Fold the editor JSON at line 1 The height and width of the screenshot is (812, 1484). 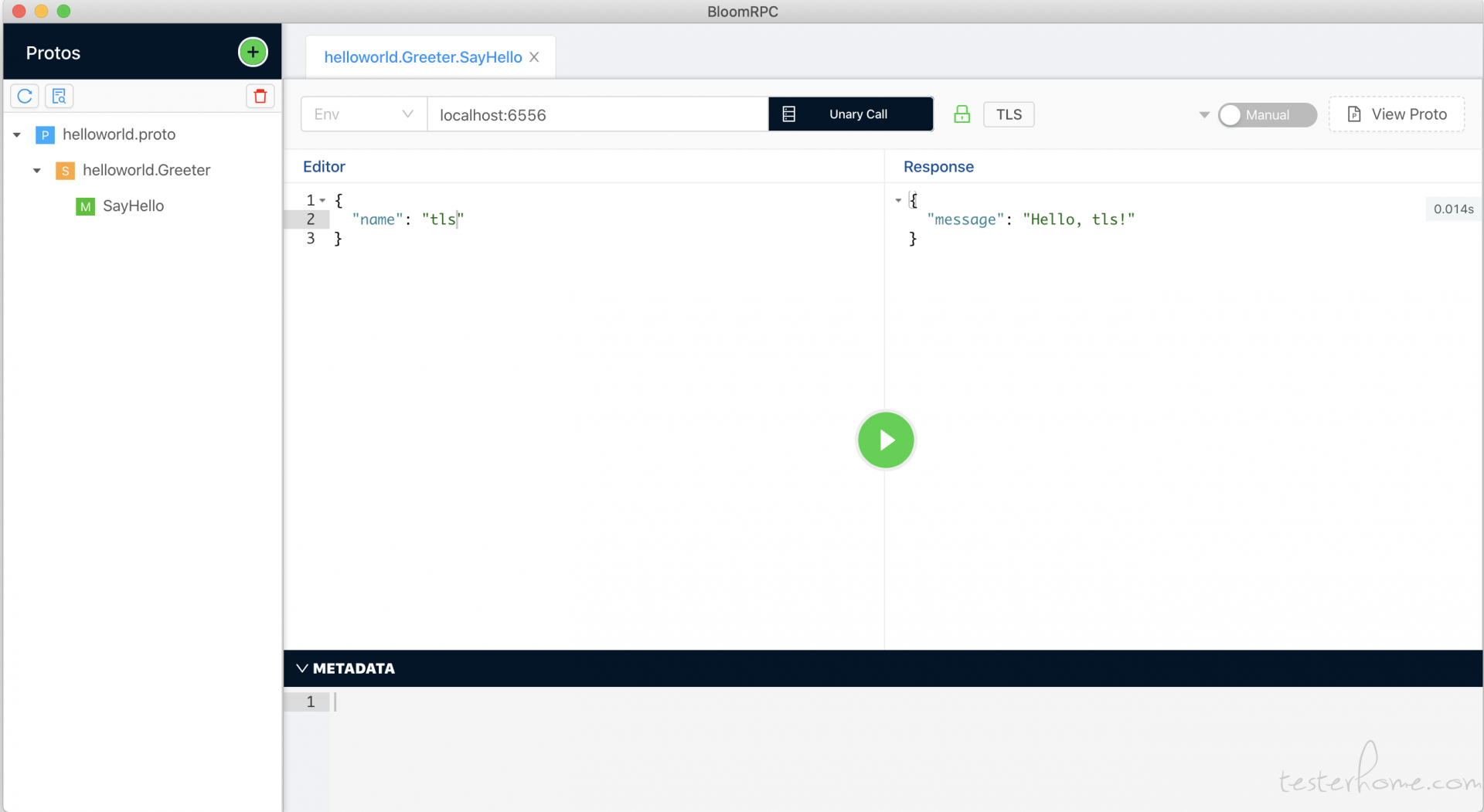(322, 201)
